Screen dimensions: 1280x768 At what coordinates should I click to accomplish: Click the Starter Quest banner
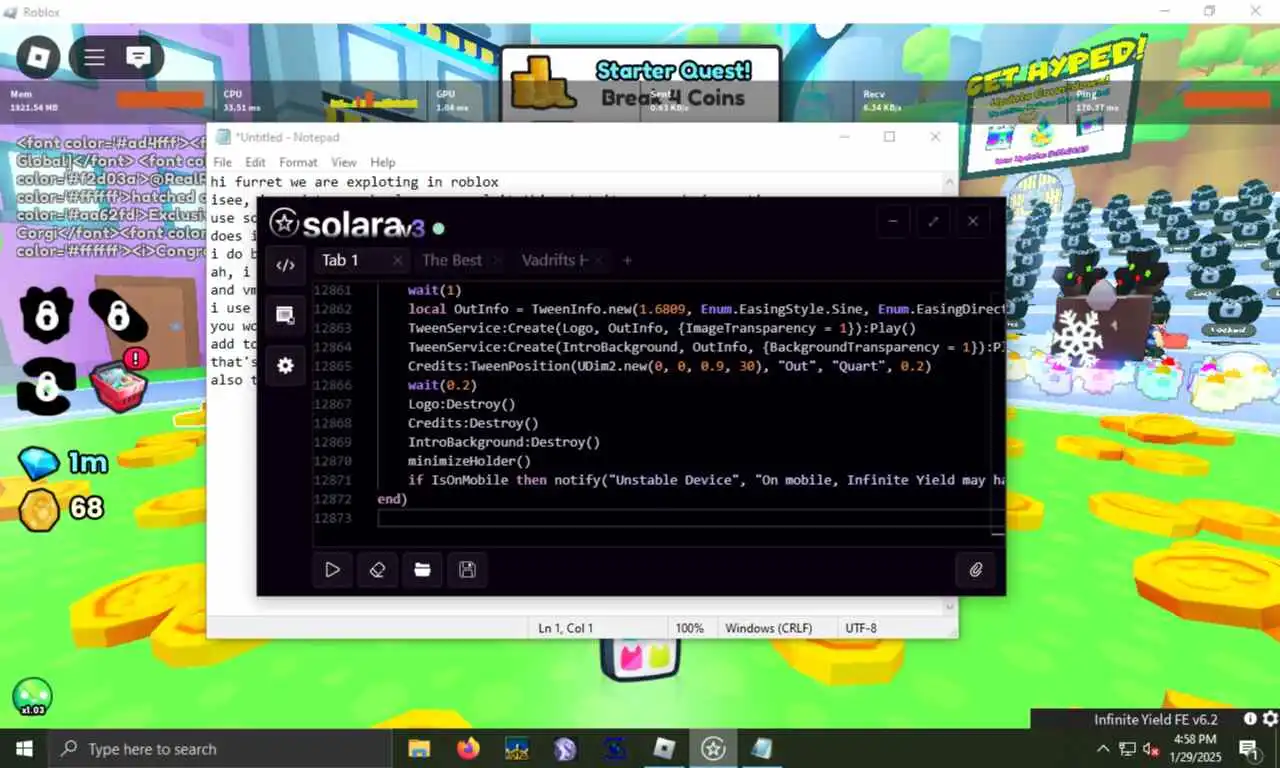click(x=640, y=84)
